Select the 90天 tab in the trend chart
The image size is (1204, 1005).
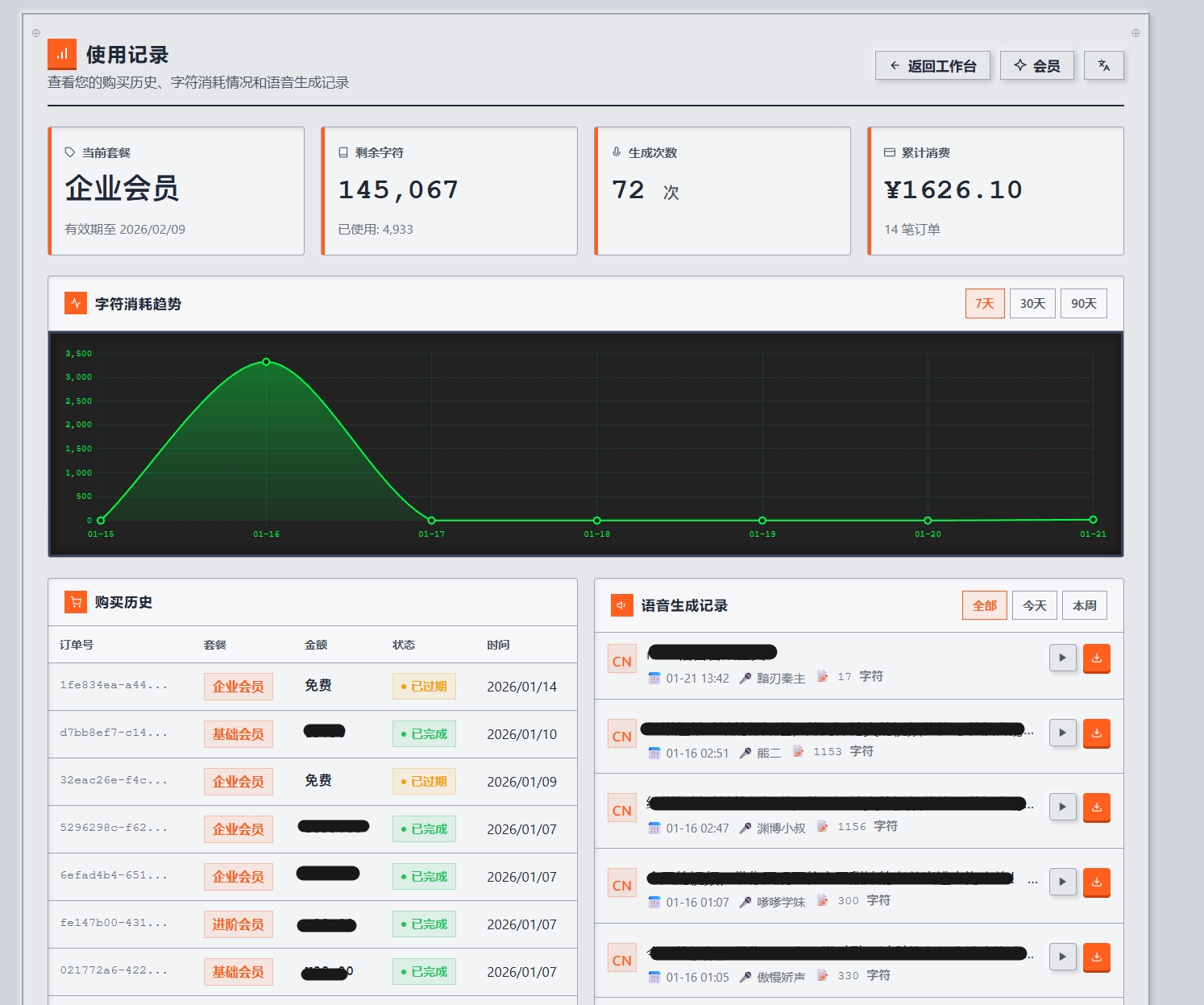(1083, 303)
